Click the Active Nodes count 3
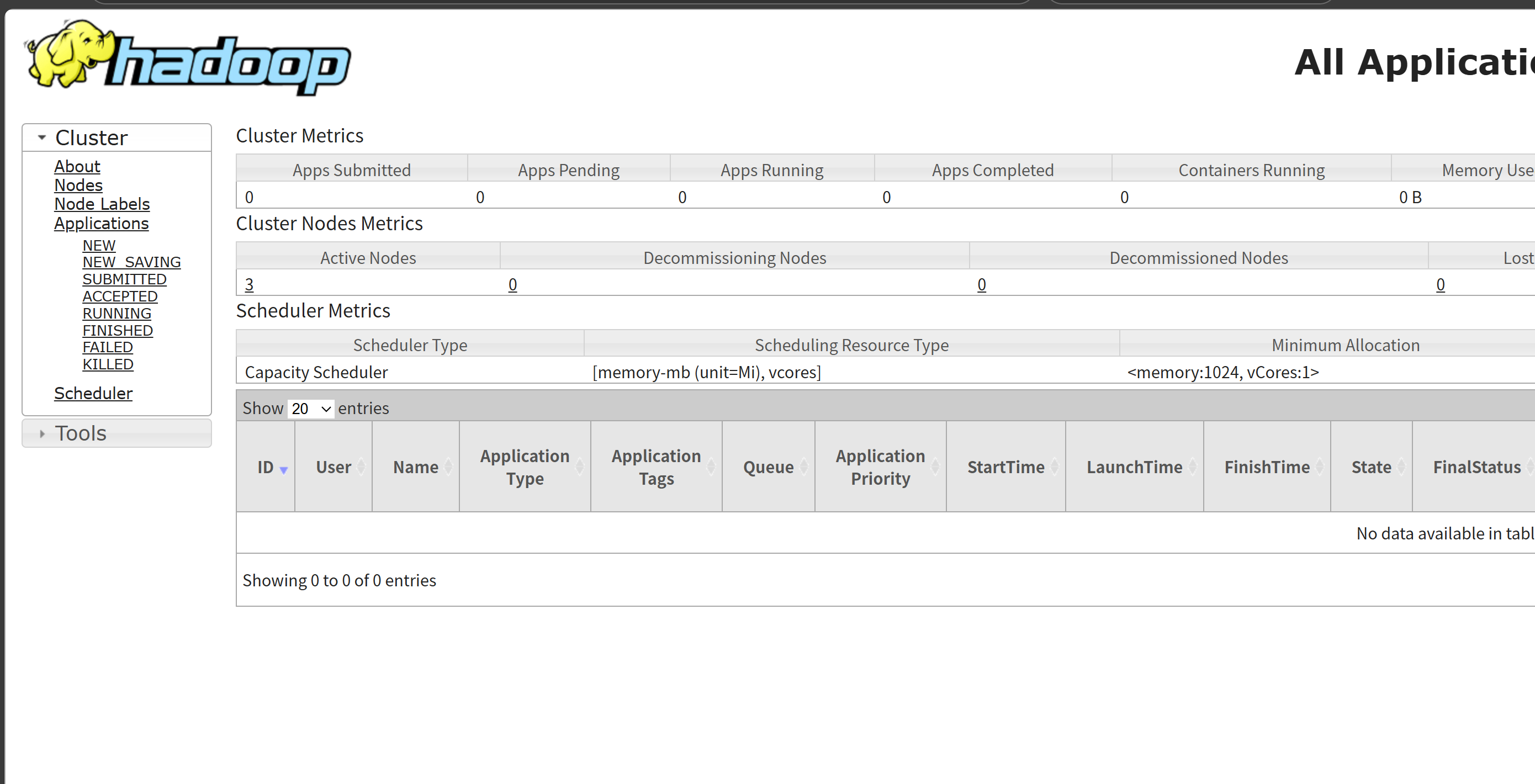 pos(249,285)
